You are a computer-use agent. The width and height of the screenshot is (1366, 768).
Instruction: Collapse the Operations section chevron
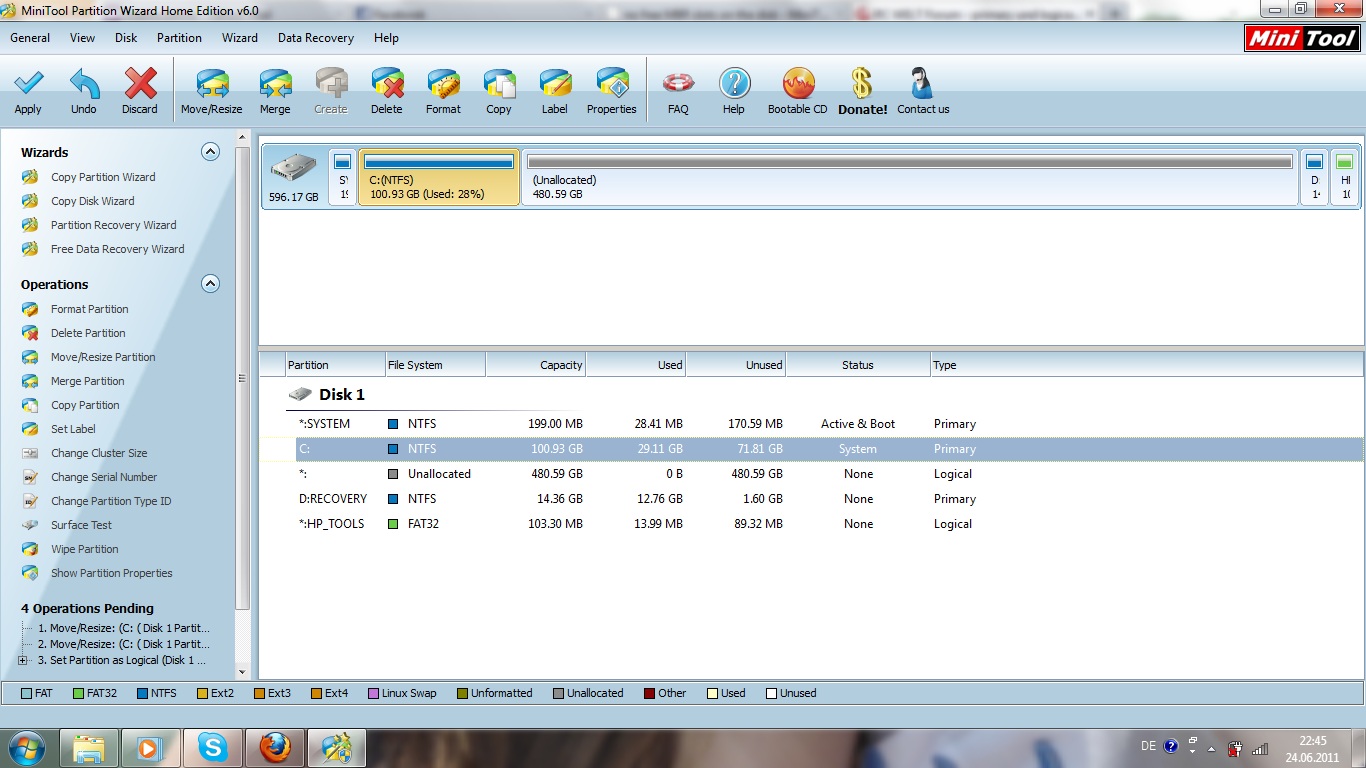[x=210, y=284]
